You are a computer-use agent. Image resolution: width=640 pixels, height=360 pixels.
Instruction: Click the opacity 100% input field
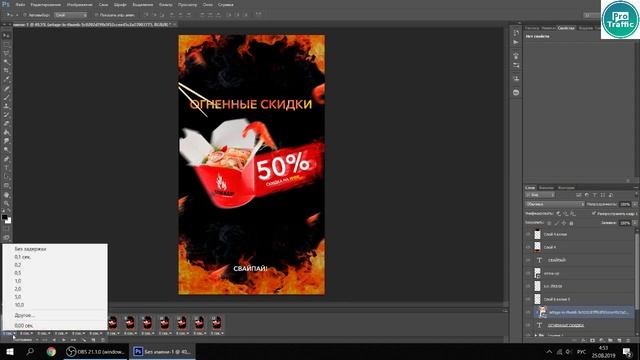(x=625, y=204)
